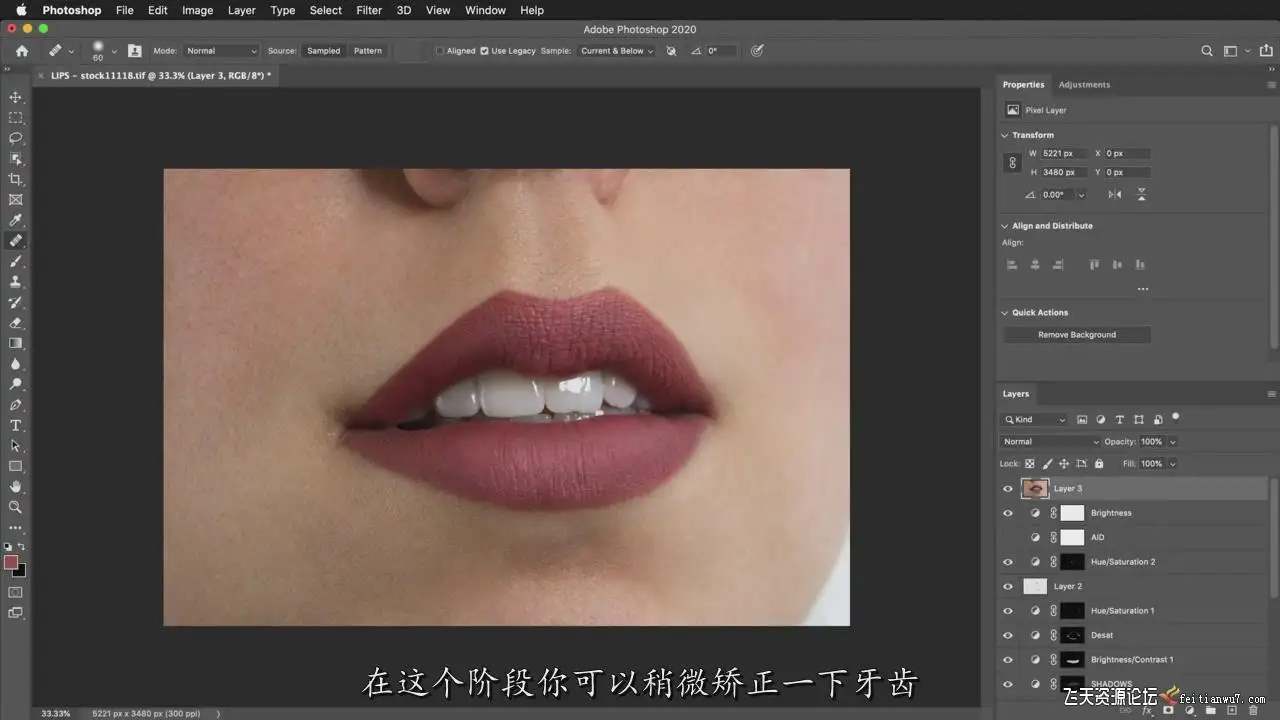Change the screen mode icon
Viewport: 1280px width, 720px height.
16,612
